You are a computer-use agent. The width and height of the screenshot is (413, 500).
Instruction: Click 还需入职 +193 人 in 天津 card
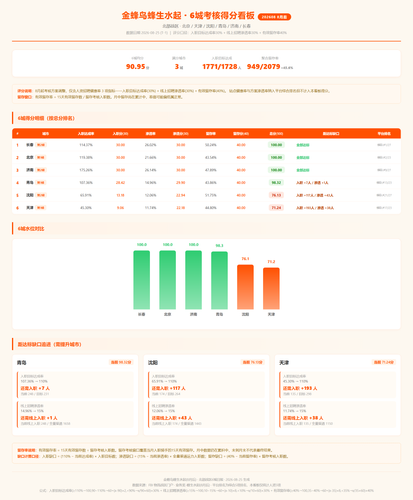[300, 388]
